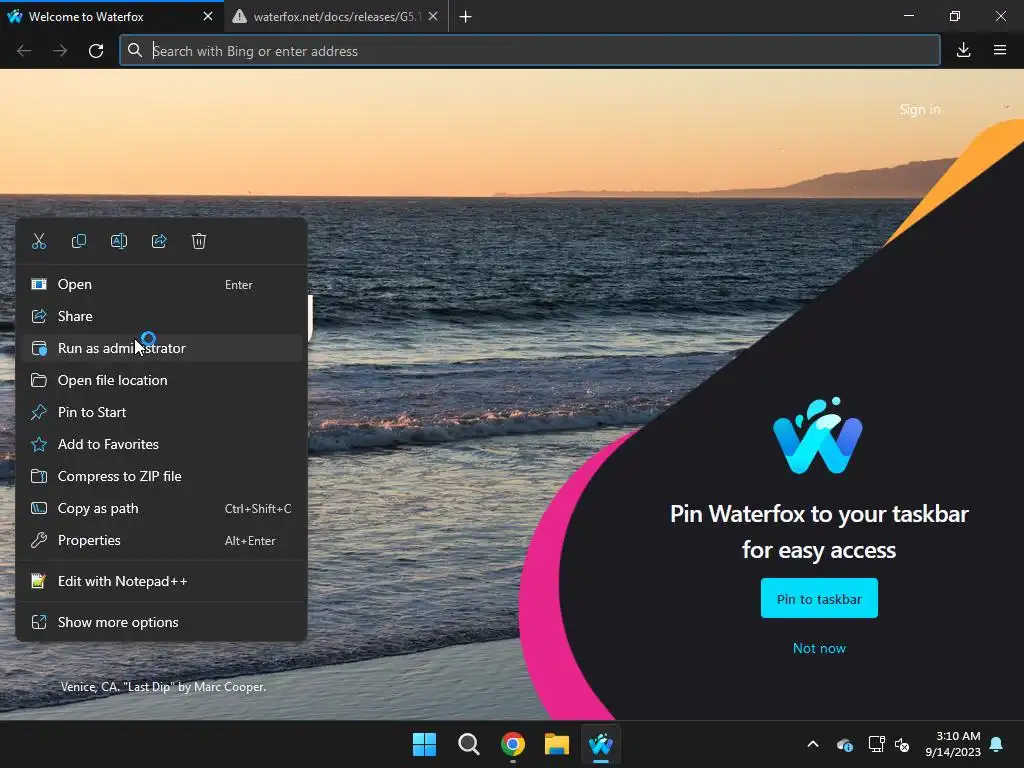Reload the current page
The height and width of the screenshot is (768, 1024).
tap(96, 51)
